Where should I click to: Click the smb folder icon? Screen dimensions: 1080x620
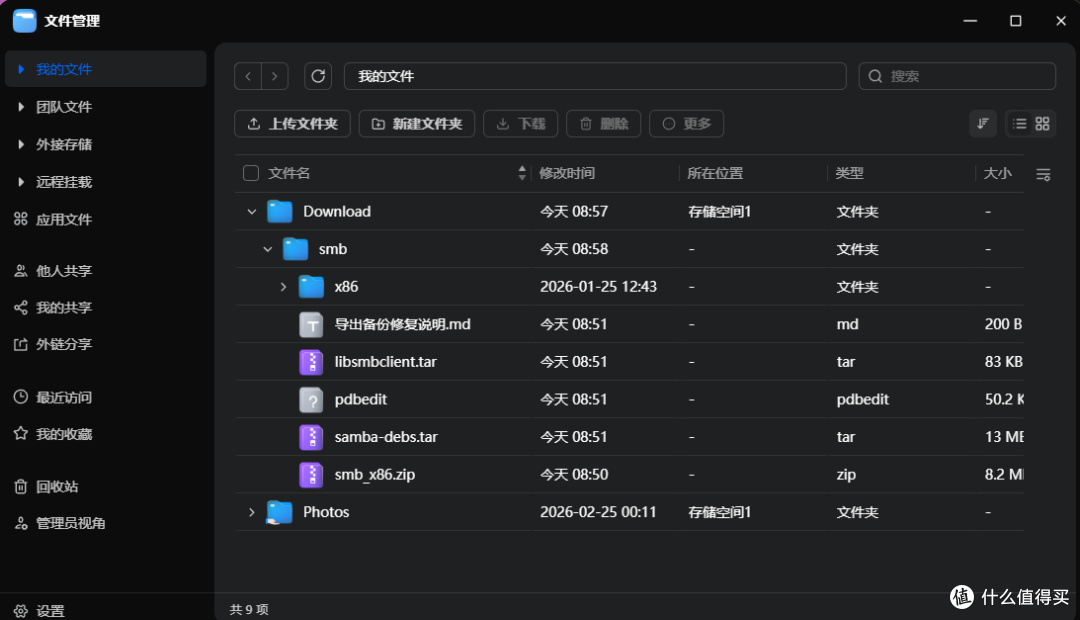295,249
